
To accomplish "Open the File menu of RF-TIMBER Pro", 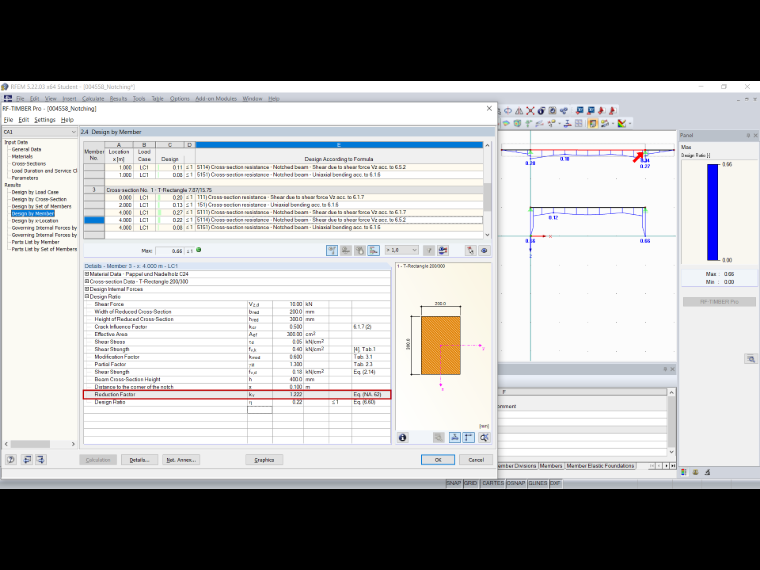I will pos(8,120).
